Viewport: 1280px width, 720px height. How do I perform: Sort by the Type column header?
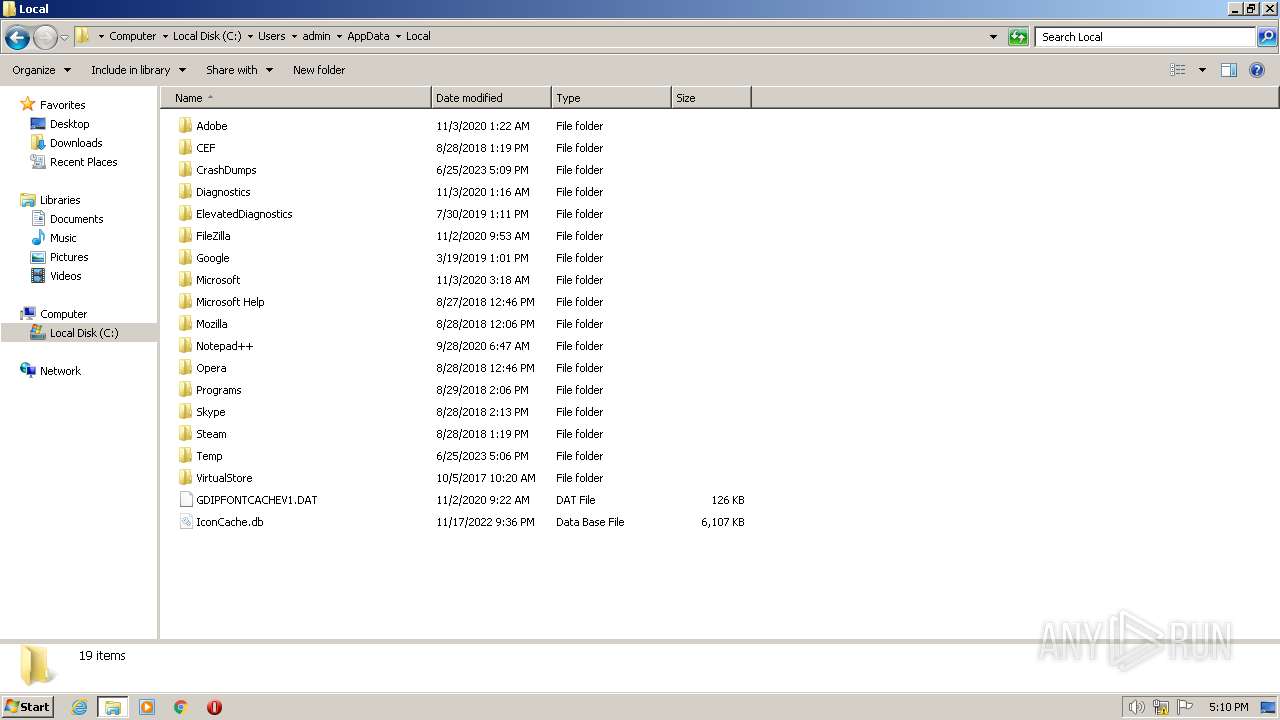click(x=611, y=98)
